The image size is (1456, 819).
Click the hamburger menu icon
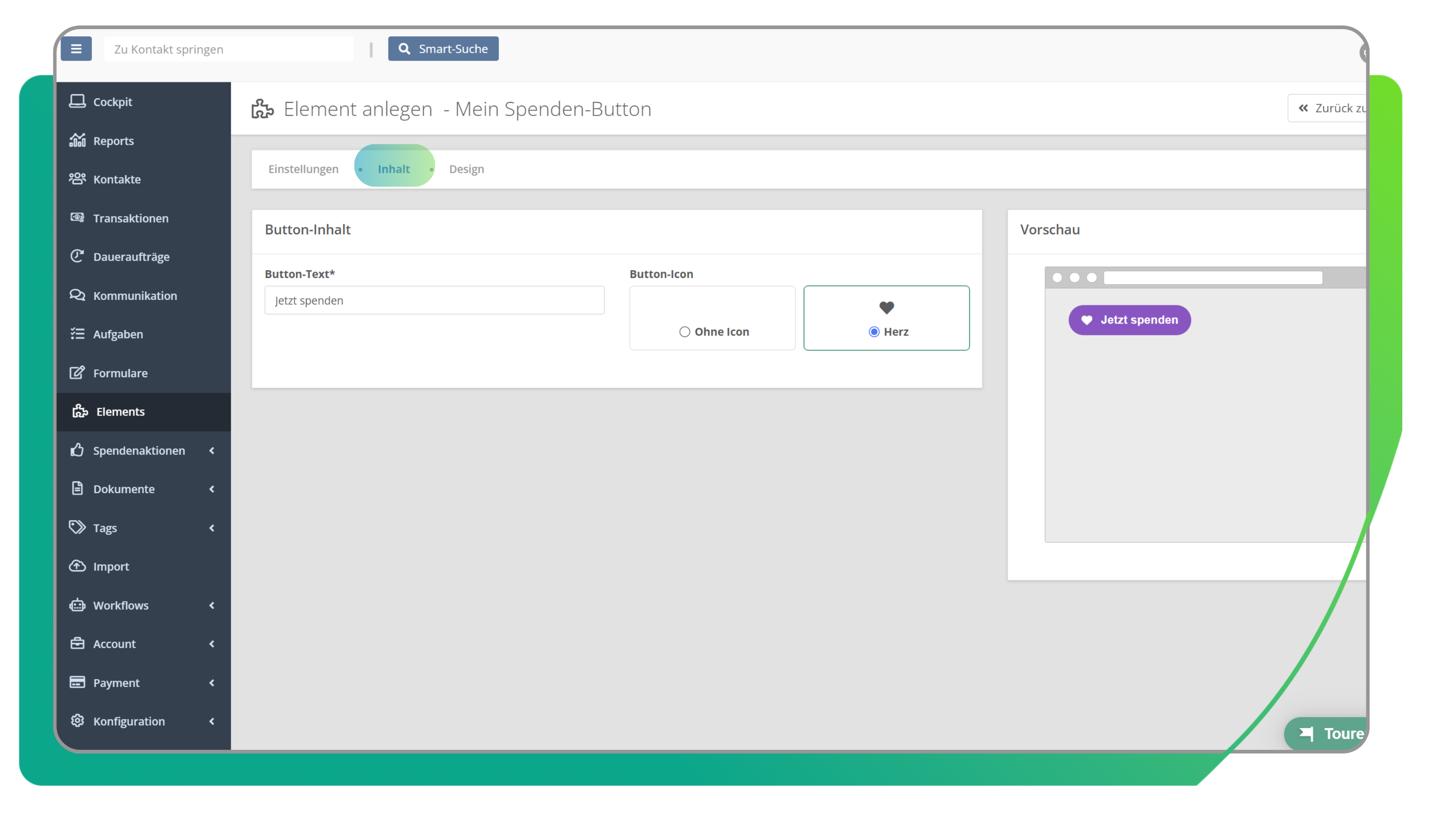pos(76,49)
